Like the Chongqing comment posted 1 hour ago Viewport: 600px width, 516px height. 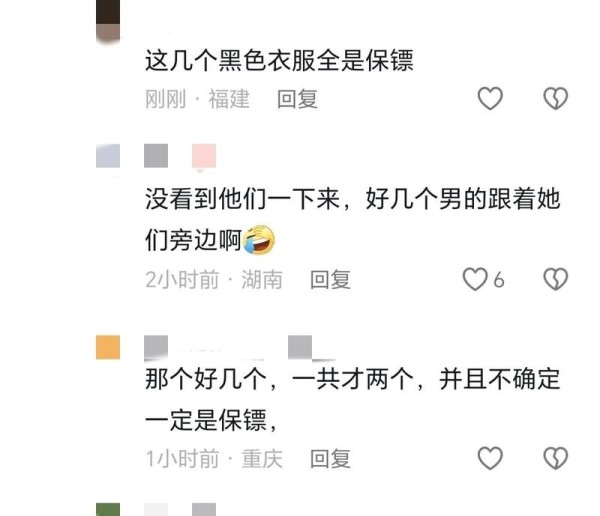pyautogui.click(x=490, y=458)
